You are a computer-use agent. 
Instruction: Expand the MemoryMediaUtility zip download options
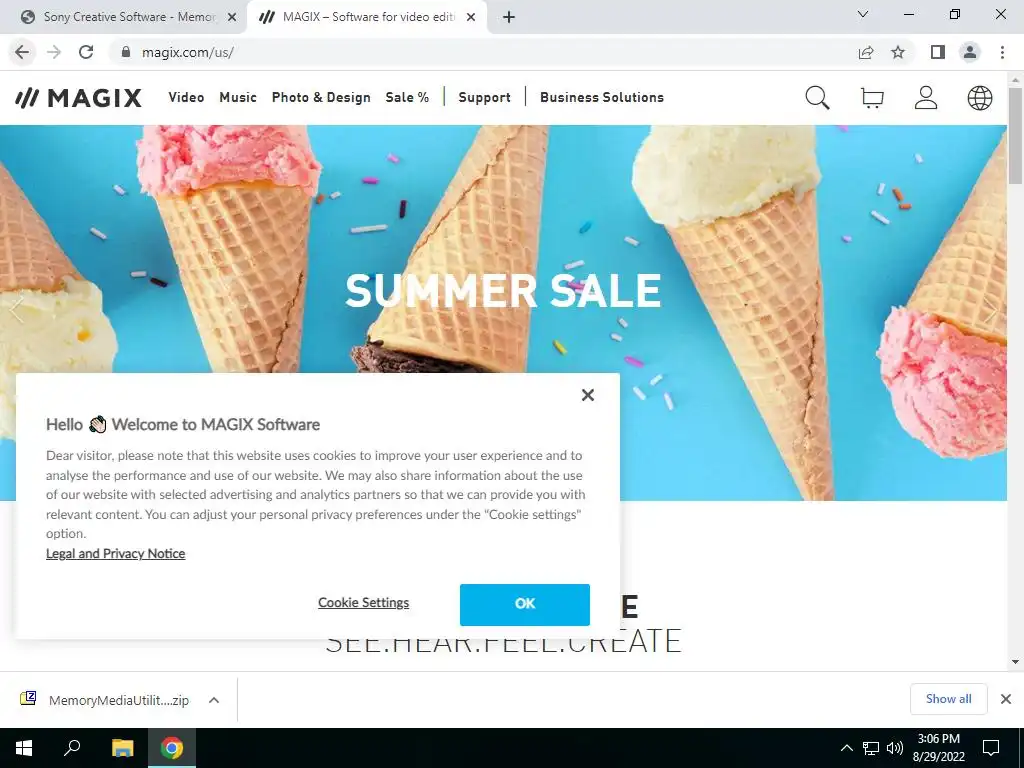tap(214, 700)
